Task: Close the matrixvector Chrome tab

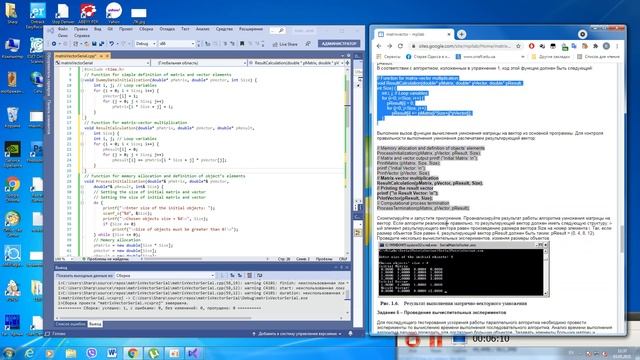Action: click(x=449, y=34)
